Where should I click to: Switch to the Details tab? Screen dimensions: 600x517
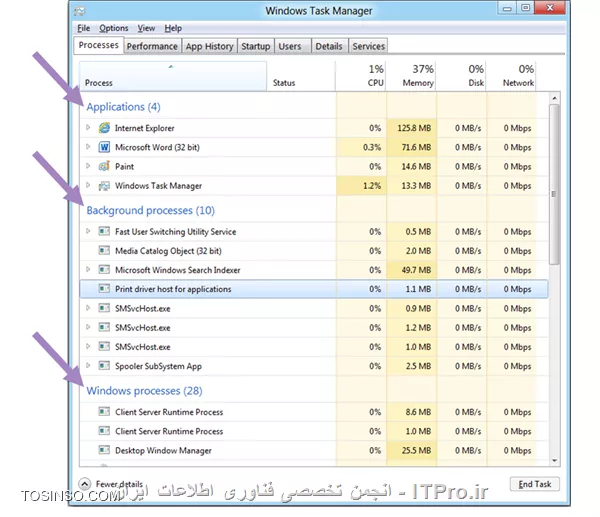click(329, 46)
